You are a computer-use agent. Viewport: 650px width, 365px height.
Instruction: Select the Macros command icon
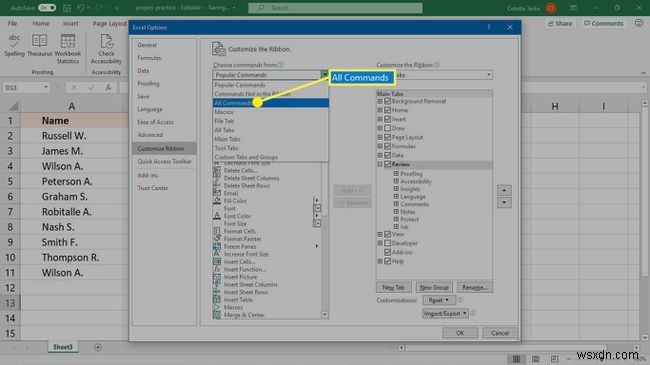point(217,307)
